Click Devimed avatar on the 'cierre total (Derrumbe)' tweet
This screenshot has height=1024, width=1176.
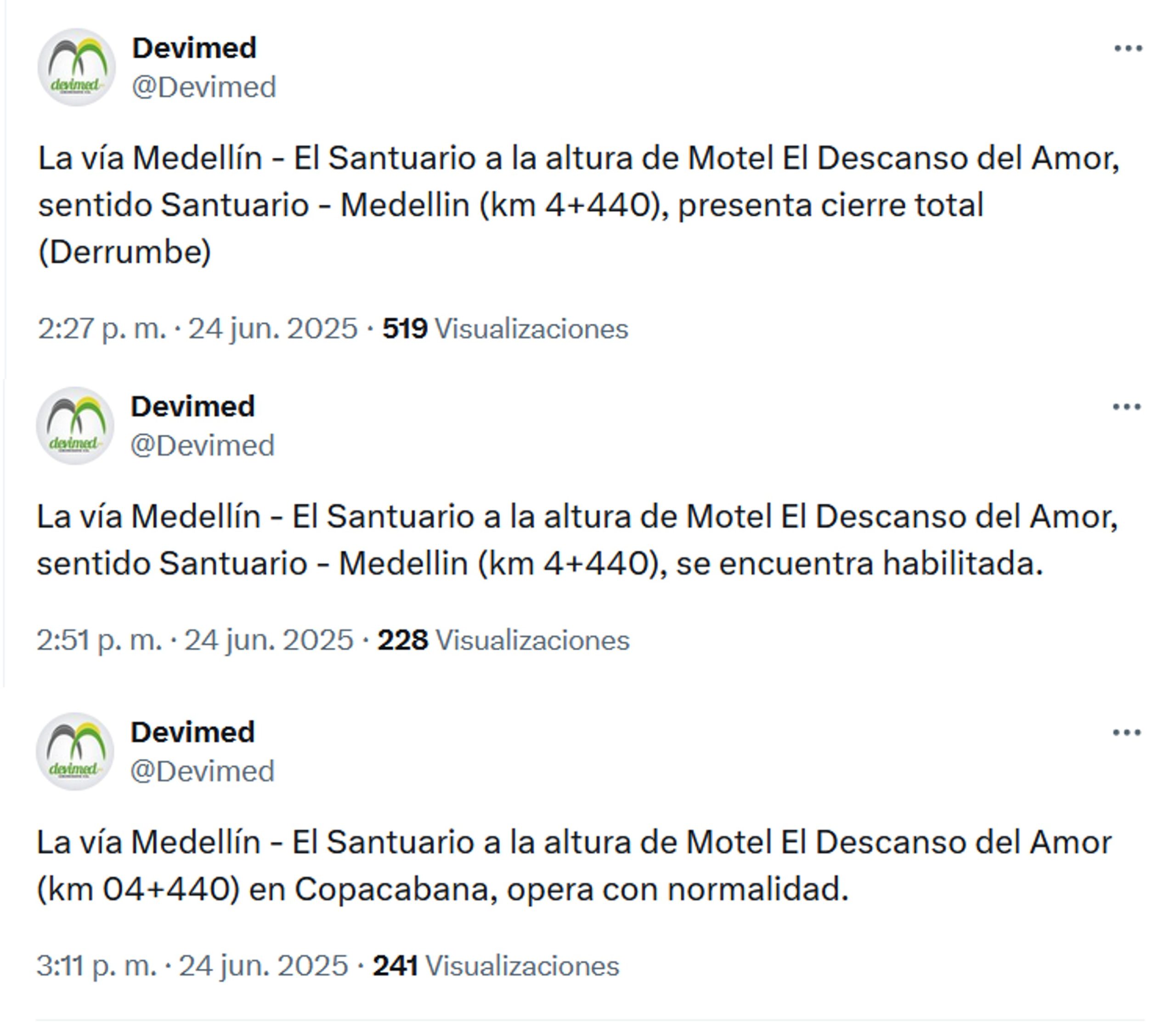(77, 68)
